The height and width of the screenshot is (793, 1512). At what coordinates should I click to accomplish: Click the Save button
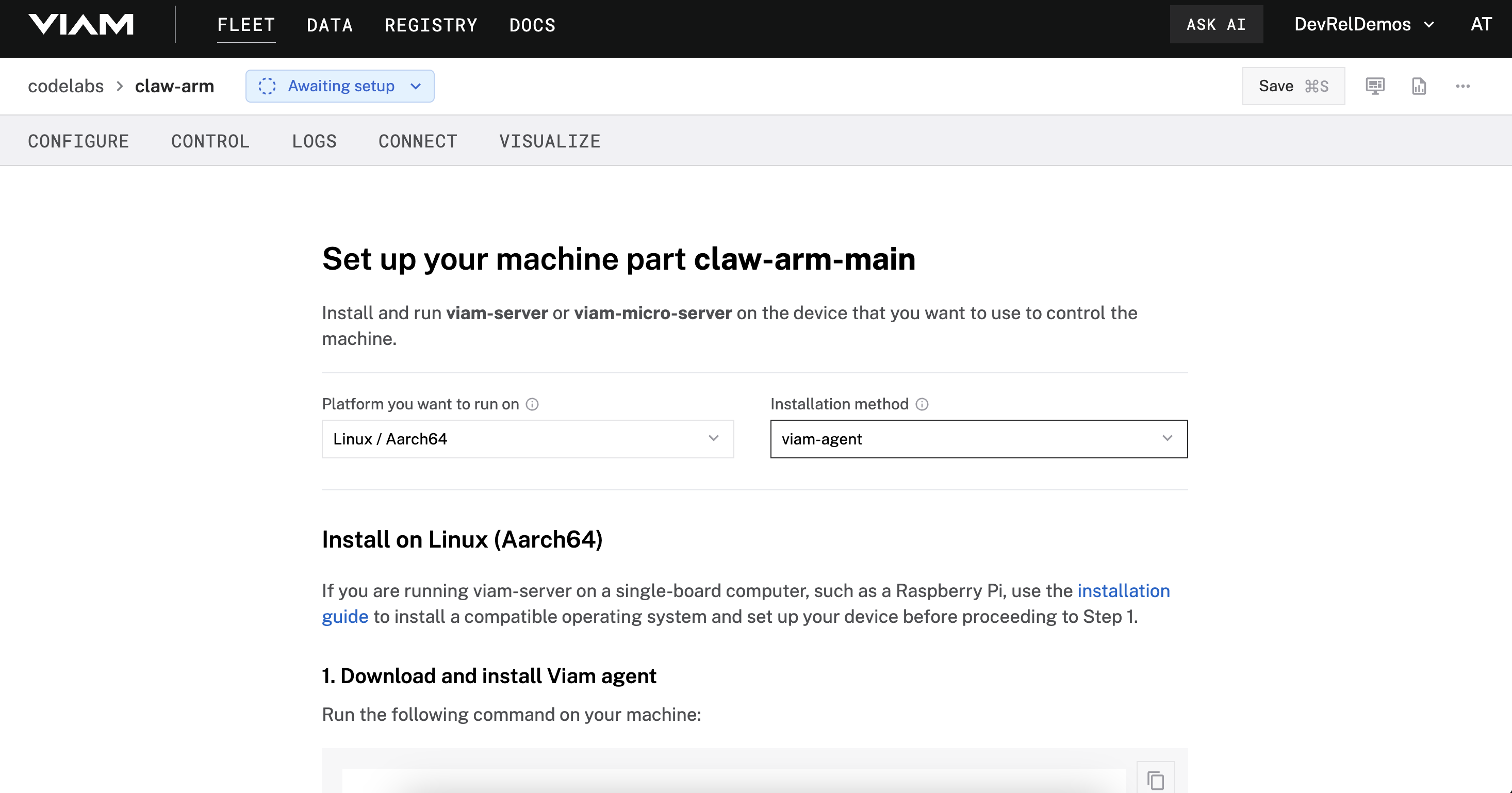[1294, 86]
